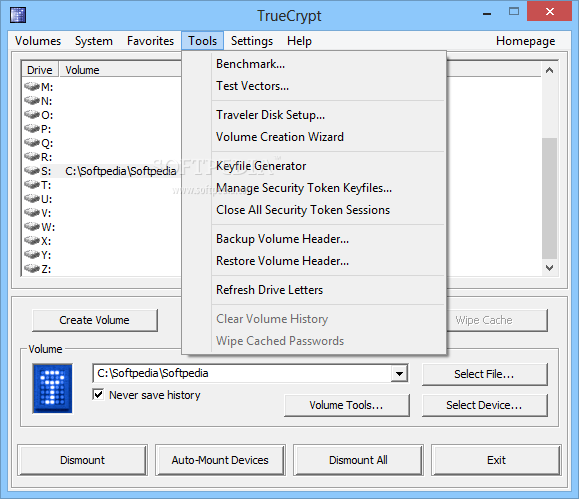Select the W: drive icon
Screen dimensions: 579x499
point(32,227)
